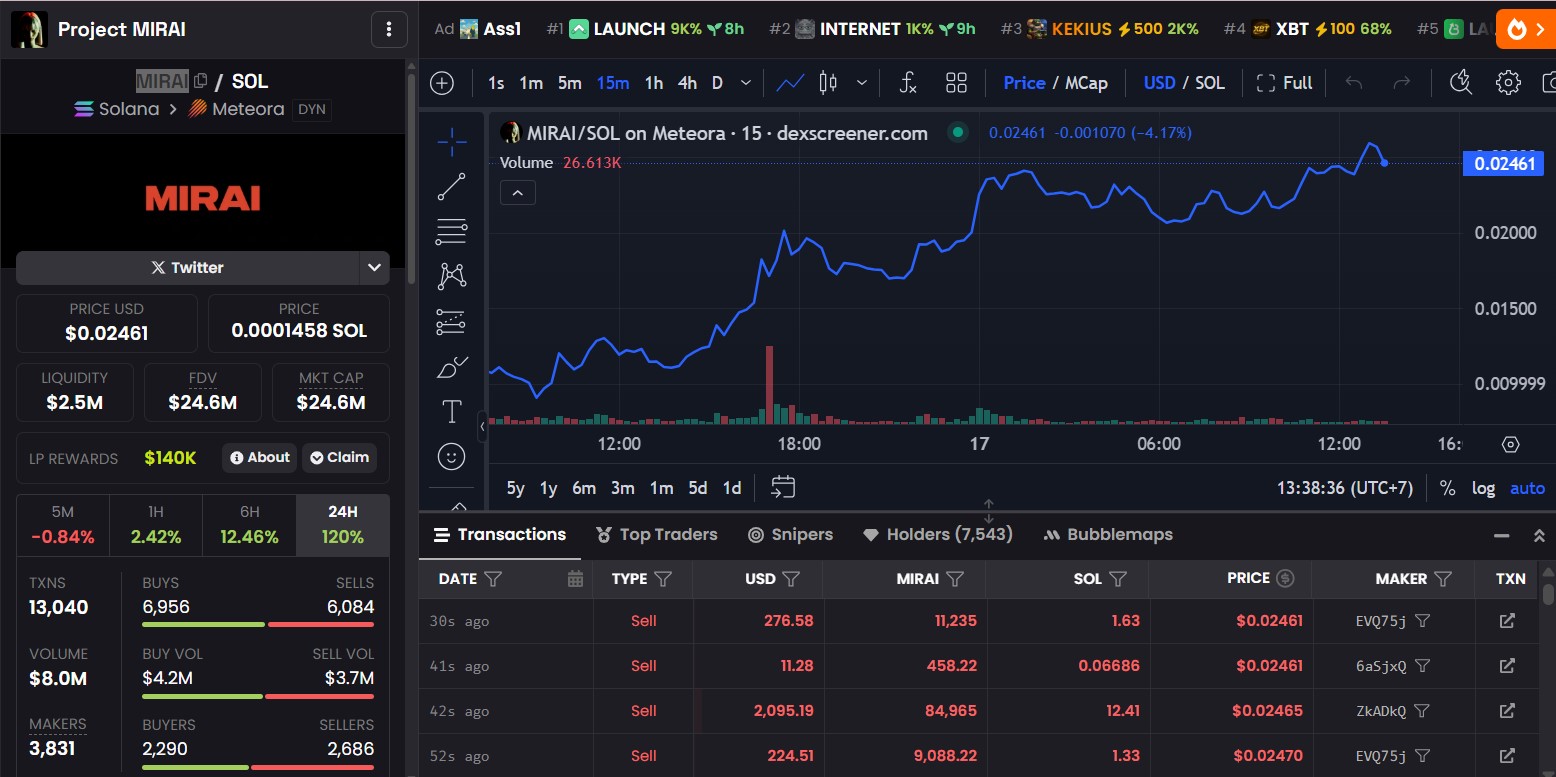
Task: Open the chart type dropdown arrow
Action: pyautogui.click(x=861, y=83)
